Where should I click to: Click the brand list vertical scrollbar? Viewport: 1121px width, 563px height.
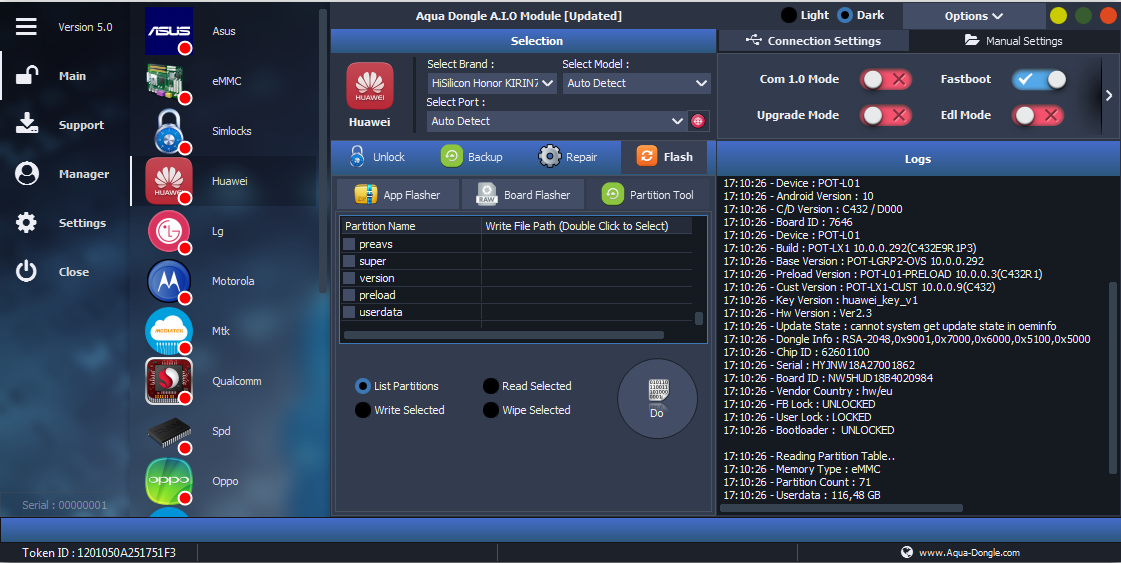click(322, 150)
